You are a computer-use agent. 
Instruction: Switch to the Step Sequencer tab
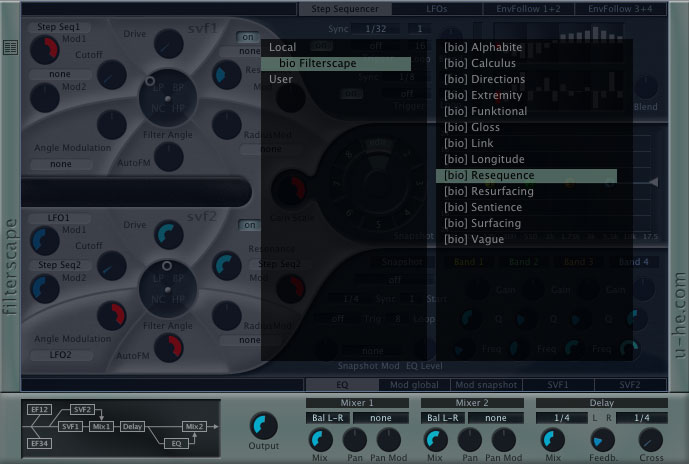click(x=345, y=9)
